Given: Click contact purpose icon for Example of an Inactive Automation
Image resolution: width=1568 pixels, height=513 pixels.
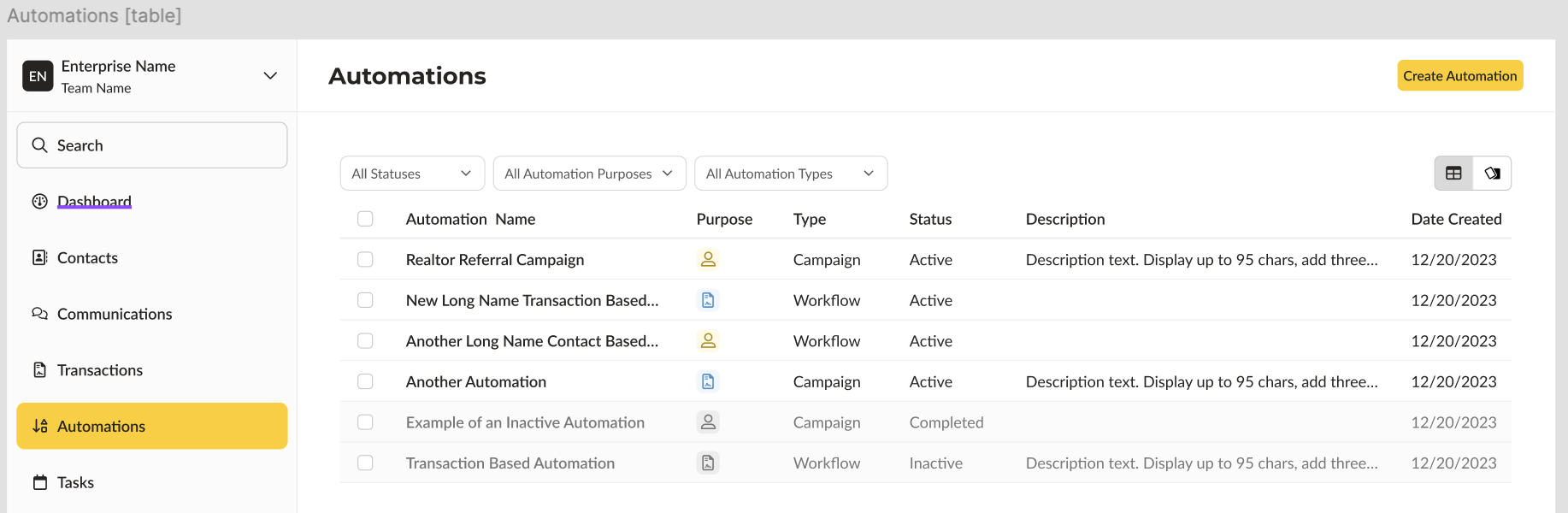Looking at the screenshot, I should [x=708, y=422].
